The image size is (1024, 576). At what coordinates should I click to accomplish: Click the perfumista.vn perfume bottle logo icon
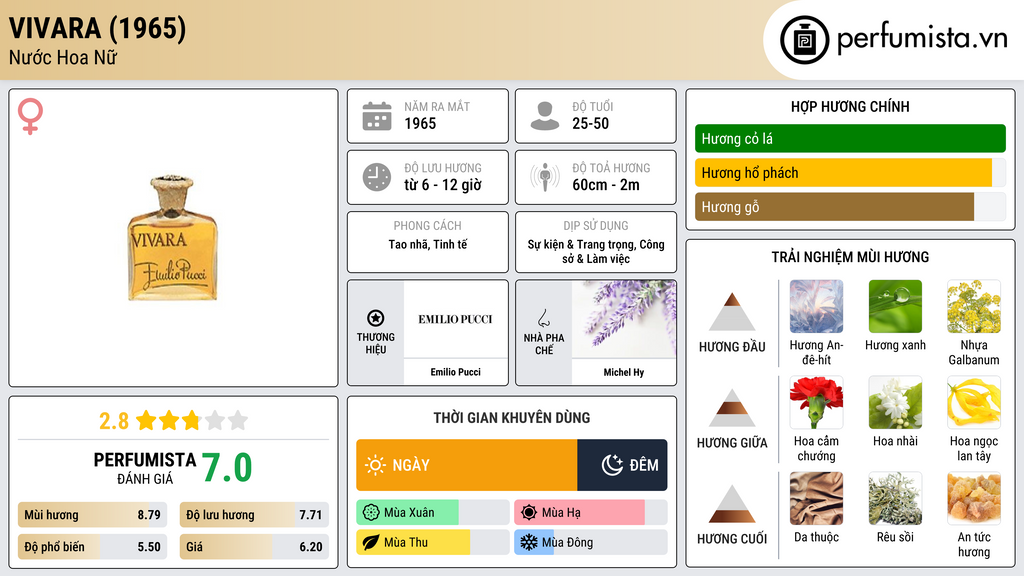(805, 40)
